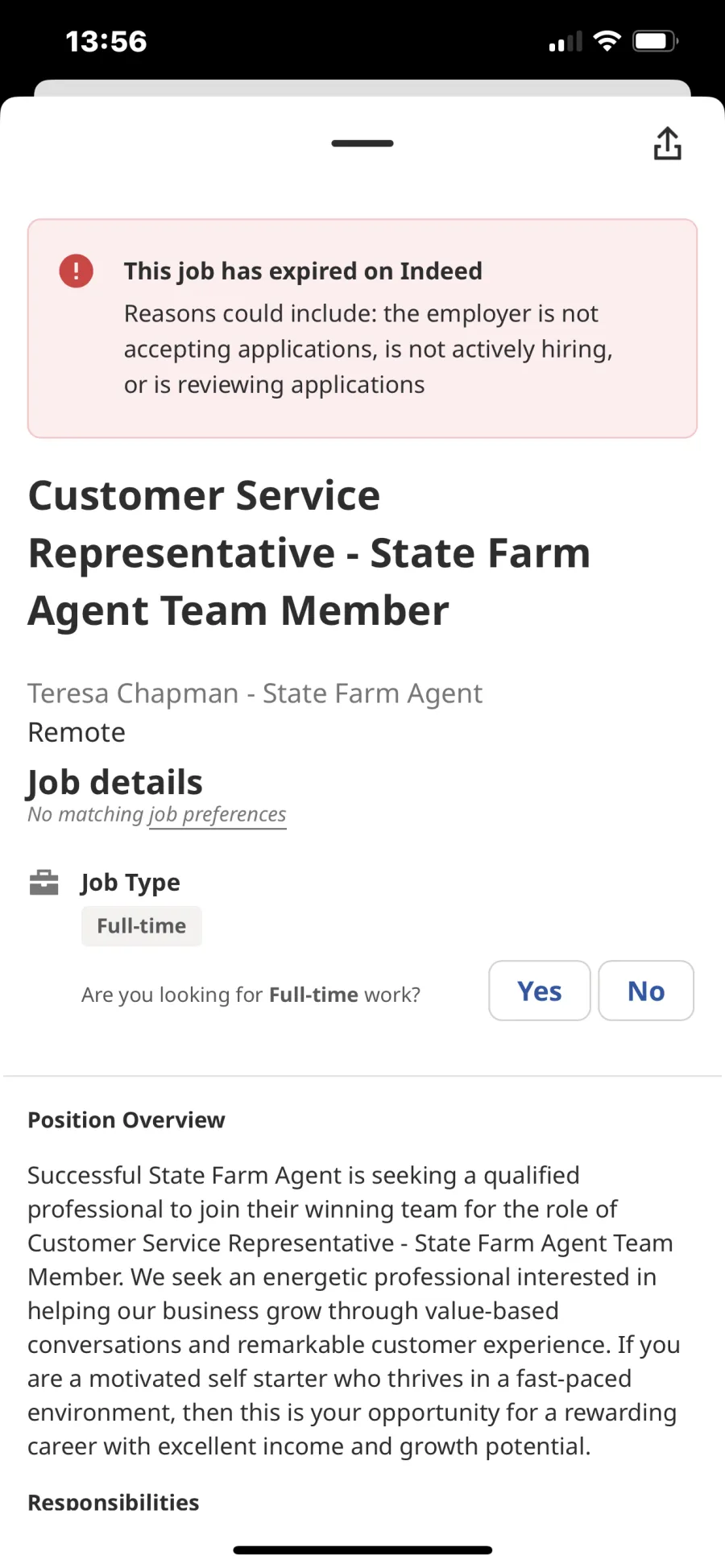The image size is (725, 1568).
Task: Tap the sheet drag handle bar
Action: 362,143
